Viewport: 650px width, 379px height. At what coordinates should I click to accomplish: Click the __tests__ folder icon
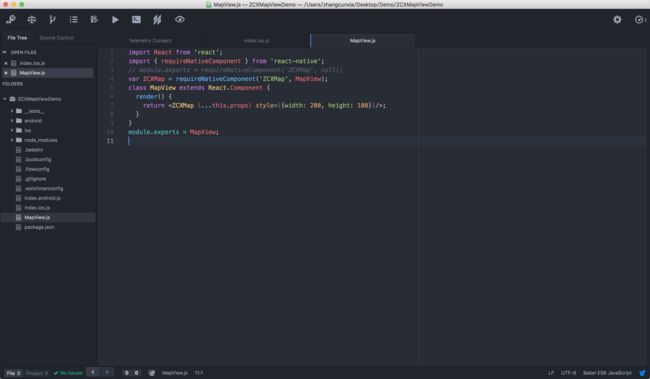19,111
